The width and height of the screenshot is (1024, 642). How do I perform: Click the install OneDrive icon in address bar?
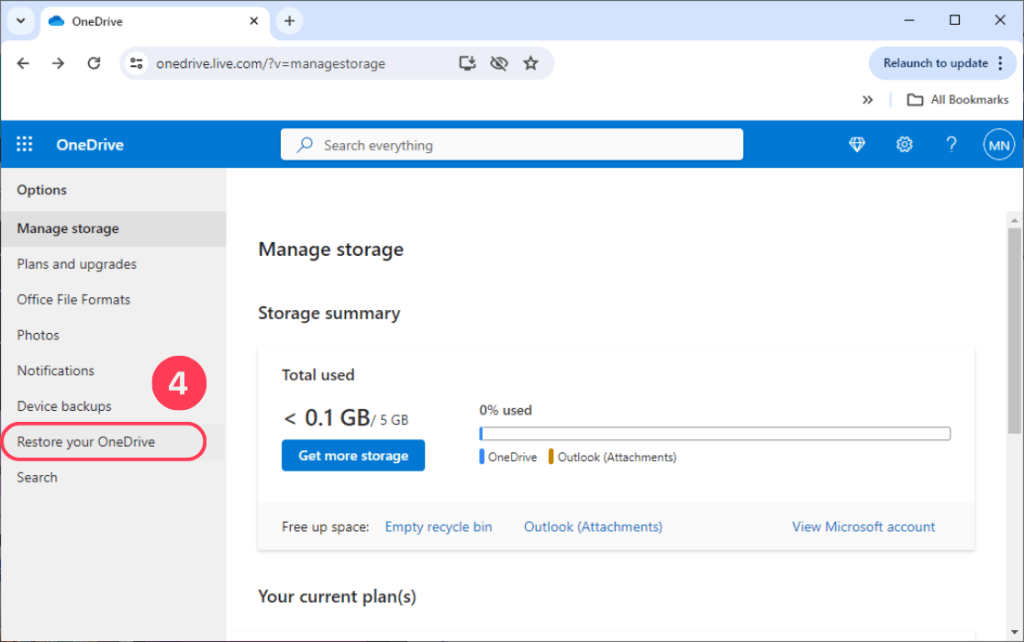(x=466, y=62)
